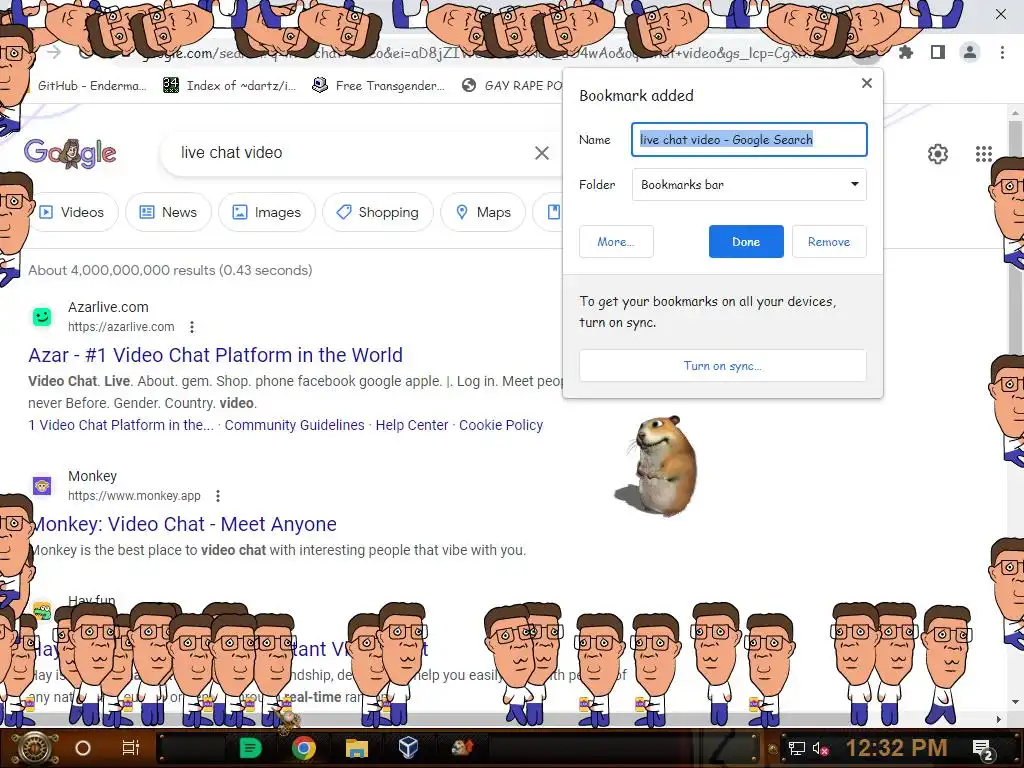
Task: Click the hamster desktop pet image
Action: pyautogui.click(x=657, y=465)
